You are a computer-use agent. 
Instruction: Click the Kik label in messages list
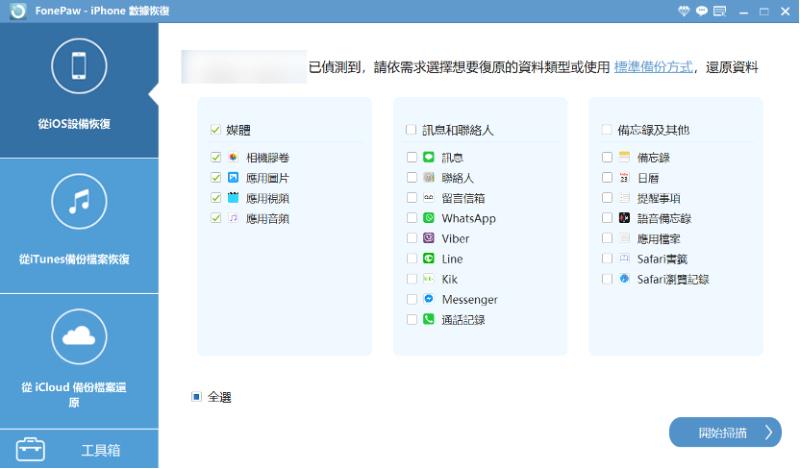point(449,279)
